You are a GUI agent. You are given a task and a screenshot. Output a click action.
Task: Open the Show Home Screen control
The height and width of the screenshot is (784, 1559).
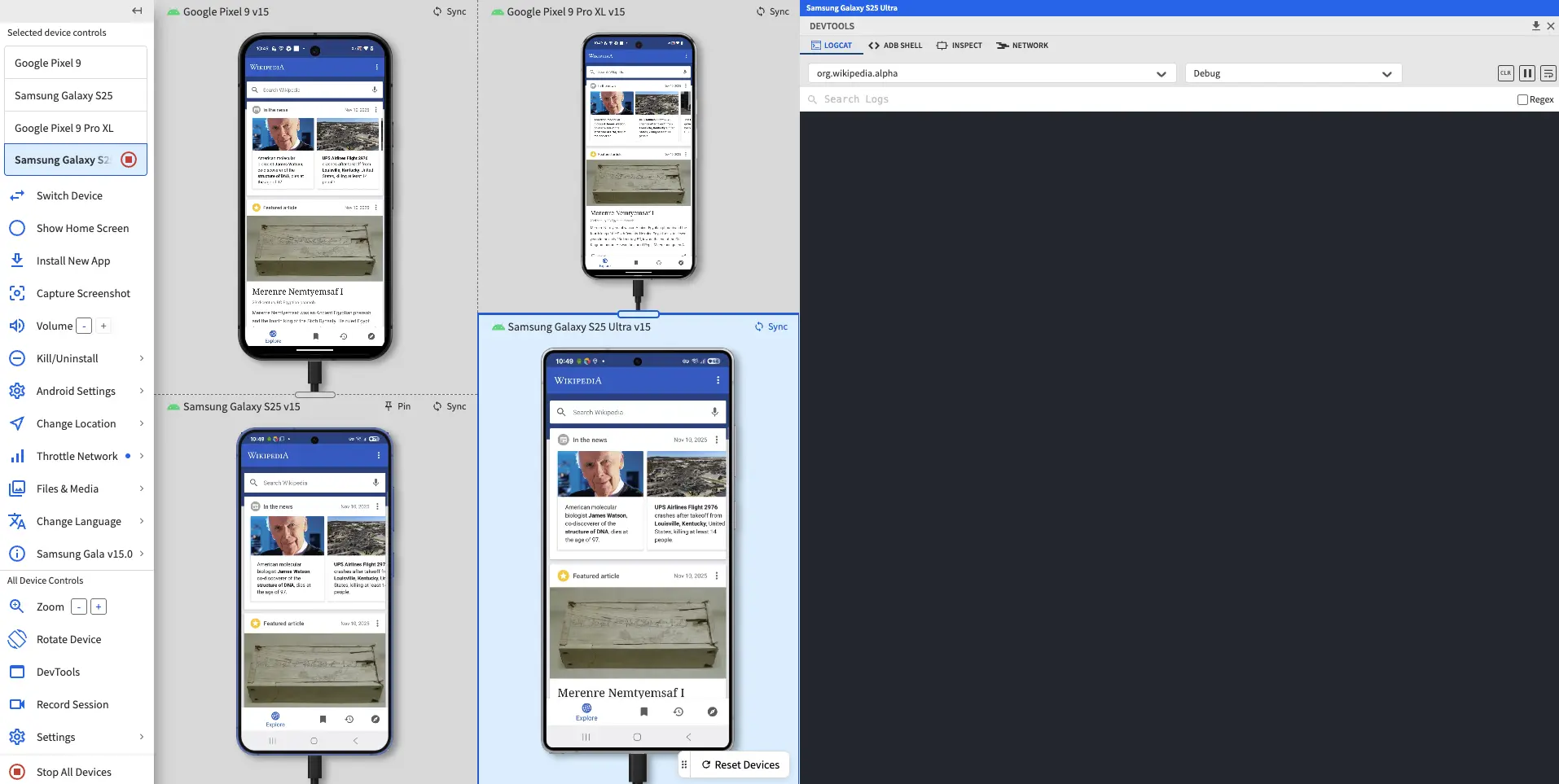coord(81,228)
